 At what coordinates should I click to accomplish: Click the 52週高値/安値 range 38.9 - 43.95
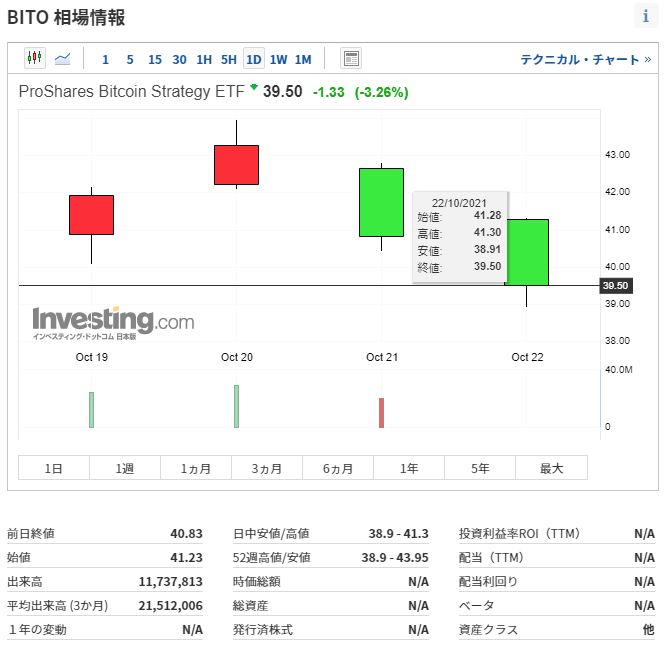pos(395,557)
